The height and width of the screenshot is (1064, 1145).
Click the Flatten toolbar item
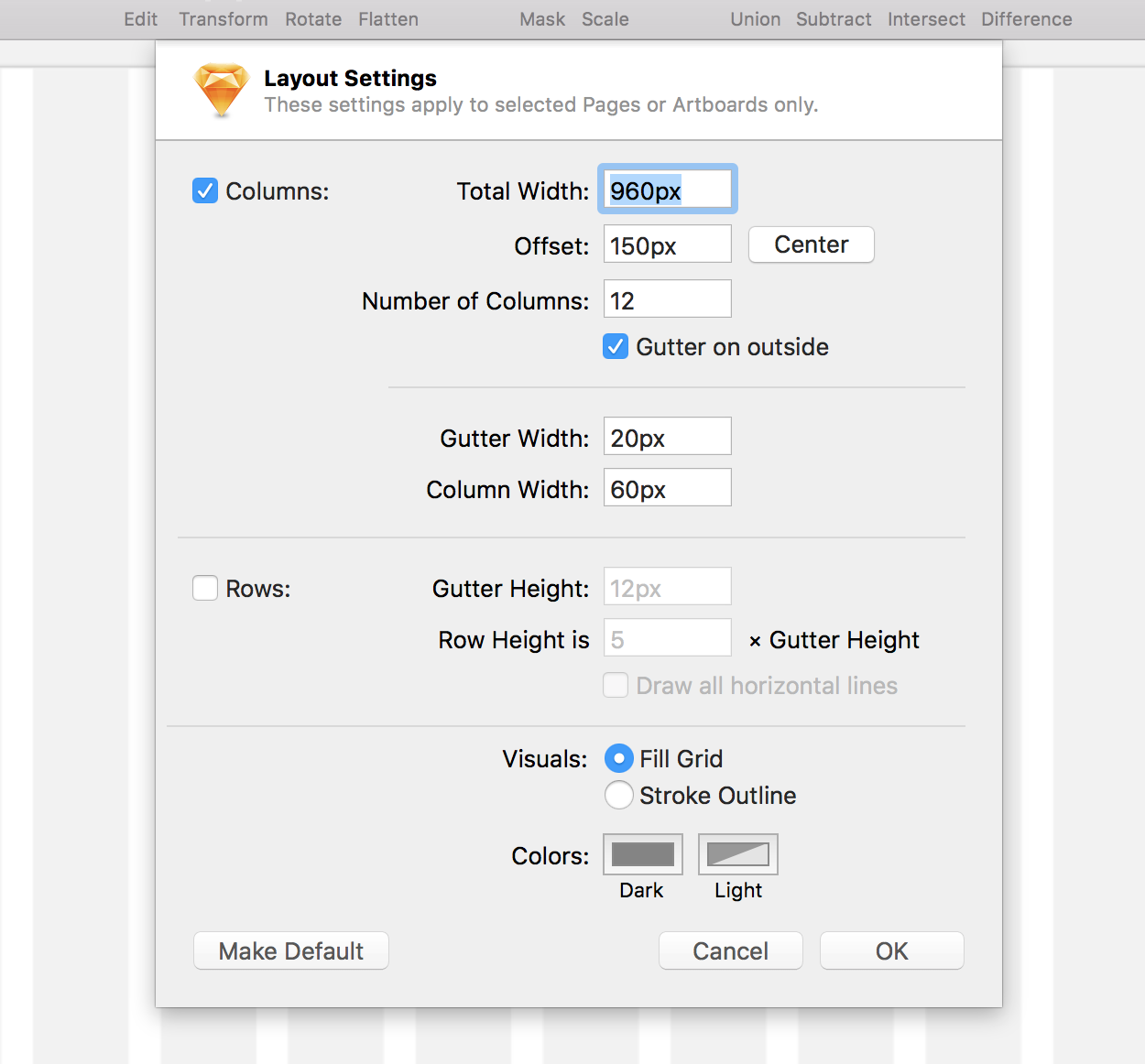coord(387,18)
